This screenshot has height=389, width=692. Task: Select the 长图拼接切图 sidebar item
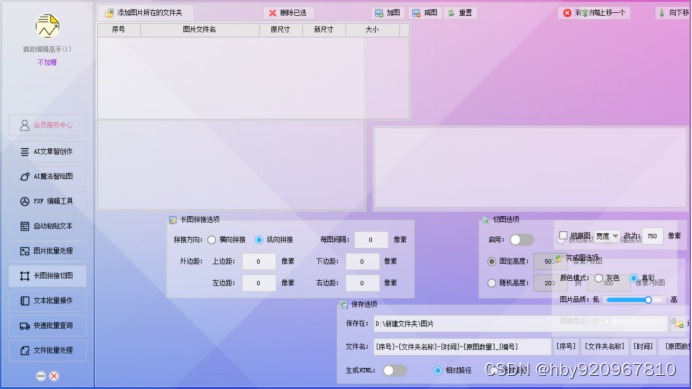[x=47, y=276]
